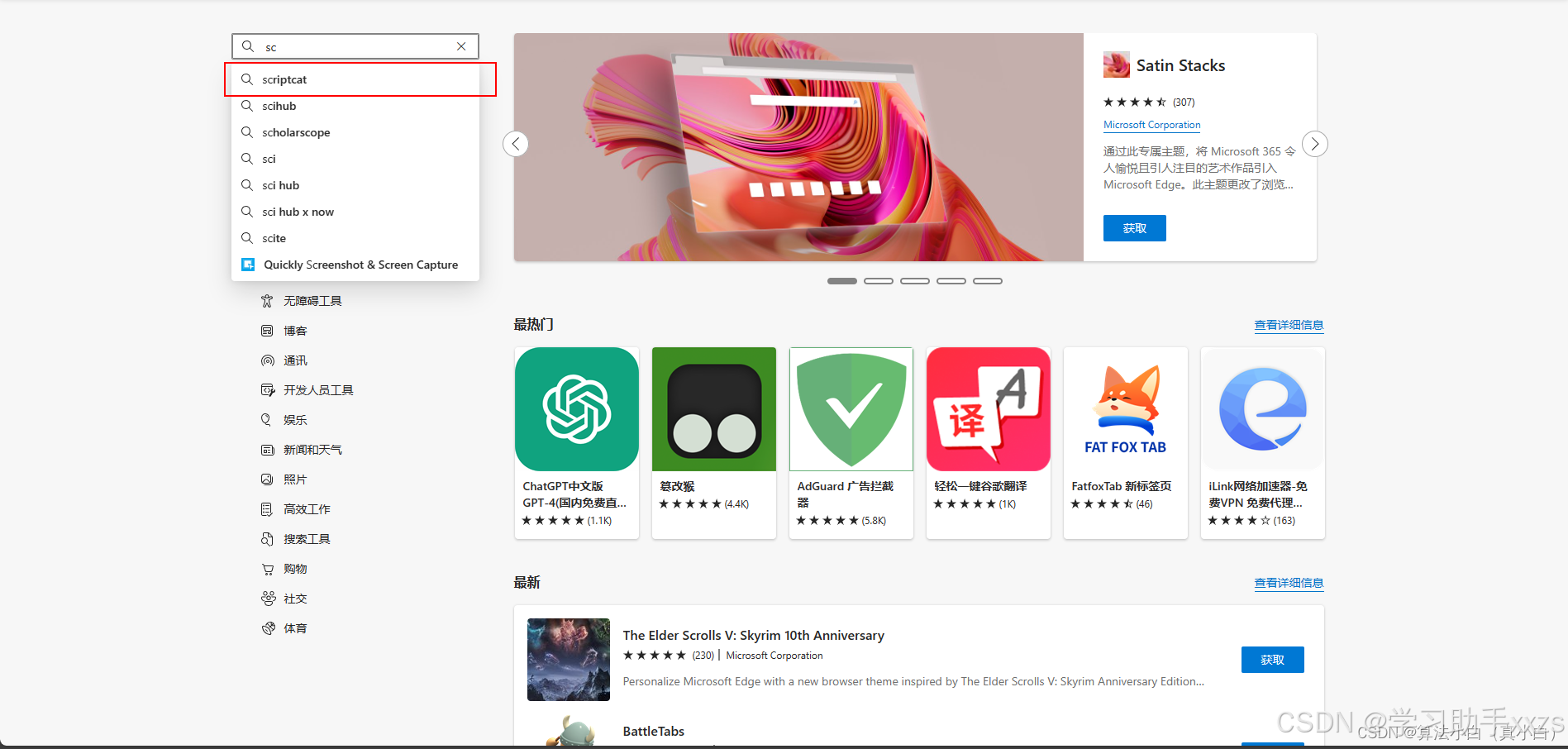The image size is (1568, 749).
Task: Click the search magnifier icon in search box
Action: [248, 46]
